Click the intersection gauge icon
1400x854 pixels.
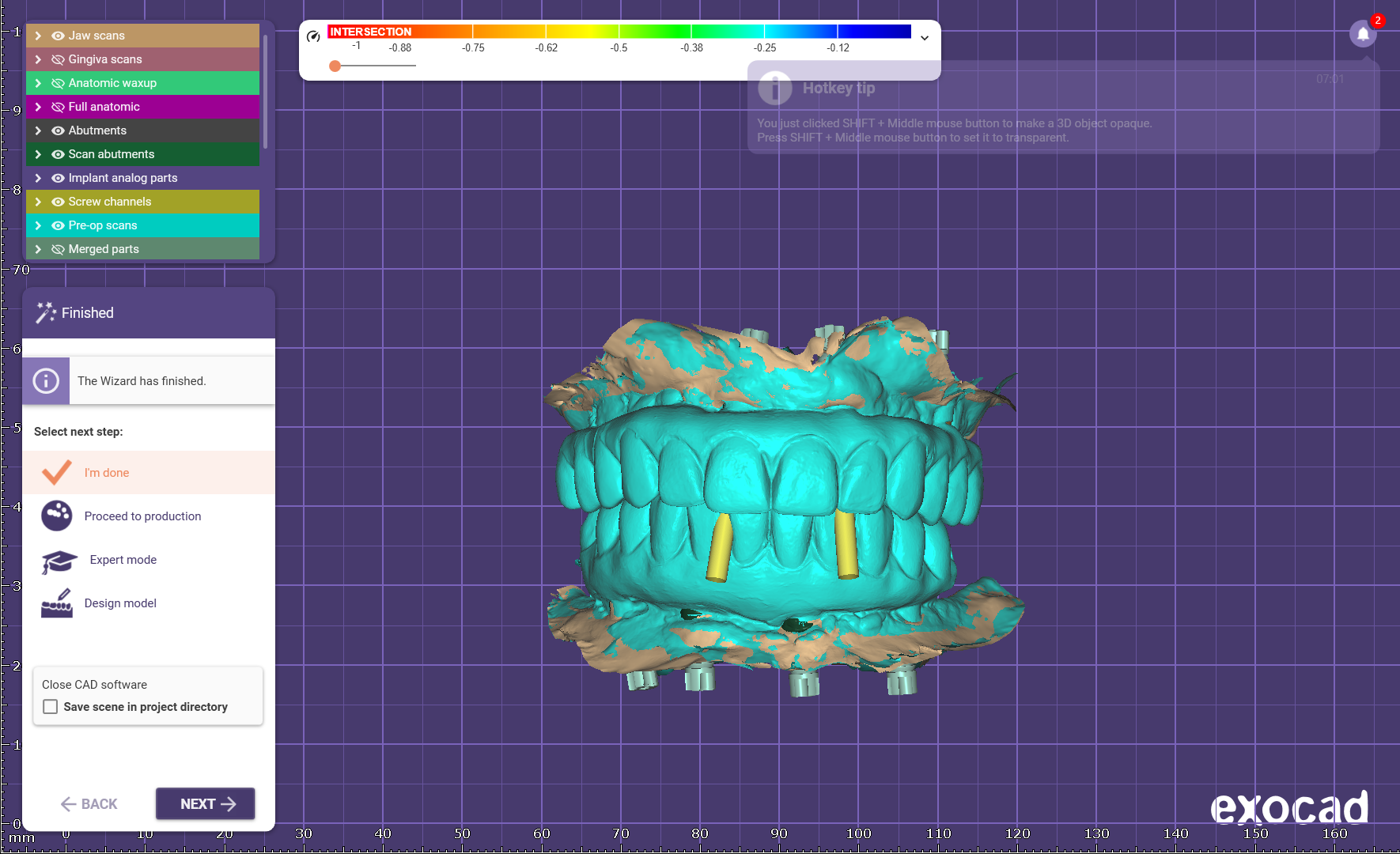coord(313,36)
